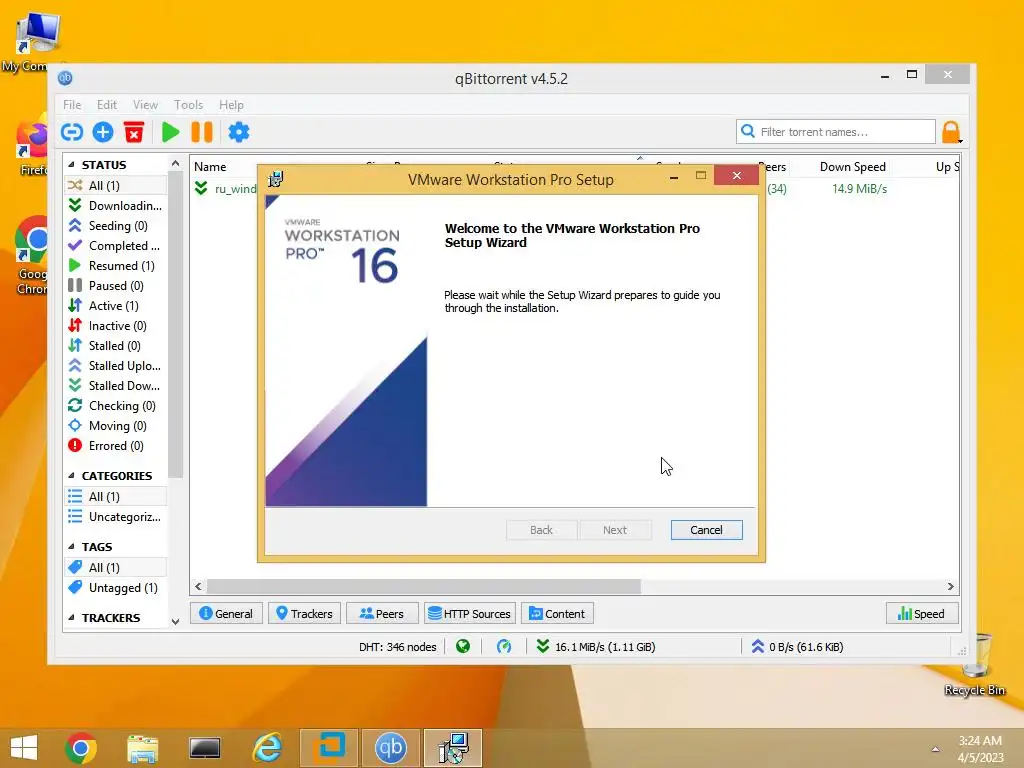Open qBittorrent Options gear icon
The image size is (1024, 768).
[238, 132]
